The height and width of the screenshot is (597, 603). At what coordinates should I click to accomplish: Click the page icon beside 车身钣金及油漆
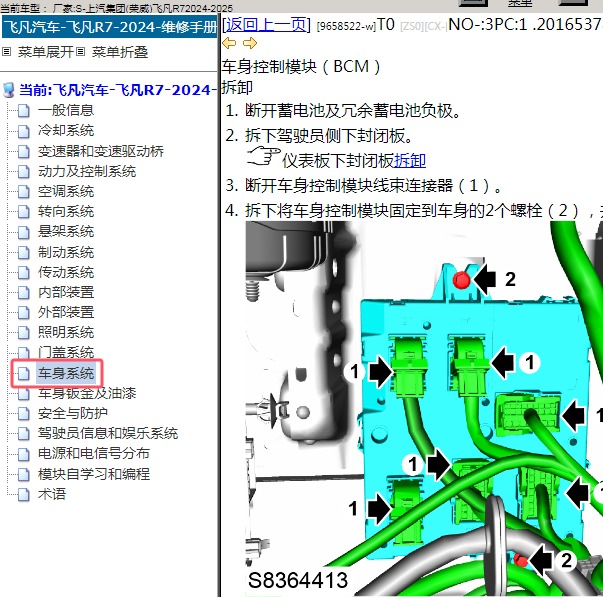click(x=24, y=394)
